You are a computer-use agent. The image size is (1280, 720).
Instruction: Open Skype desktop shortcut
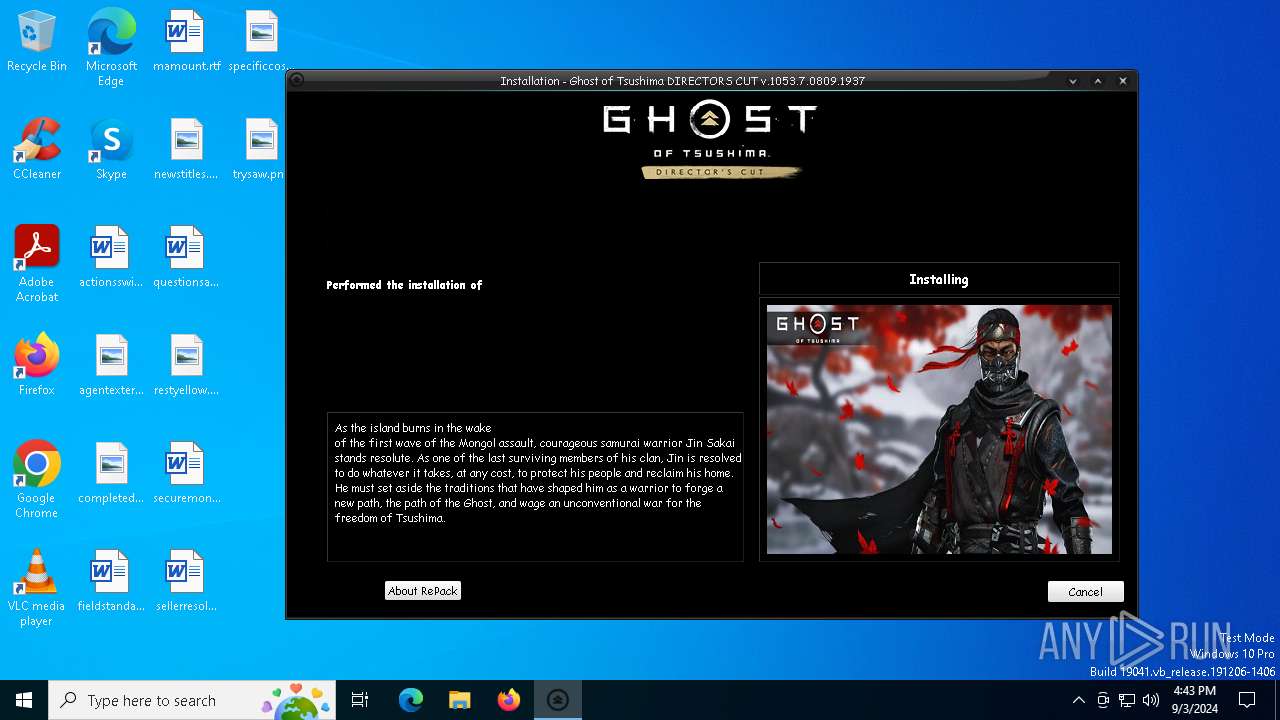[x=111, y=149]
